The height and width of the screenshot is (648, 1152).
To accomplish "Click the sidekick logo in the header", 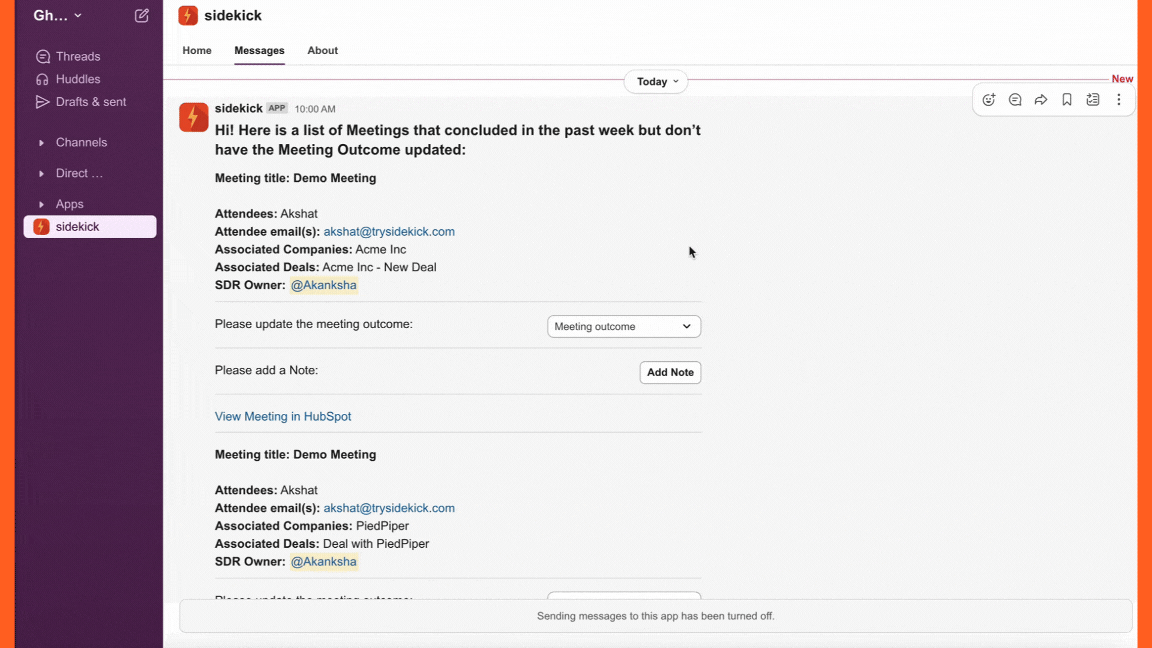I will tap(188, 15).
